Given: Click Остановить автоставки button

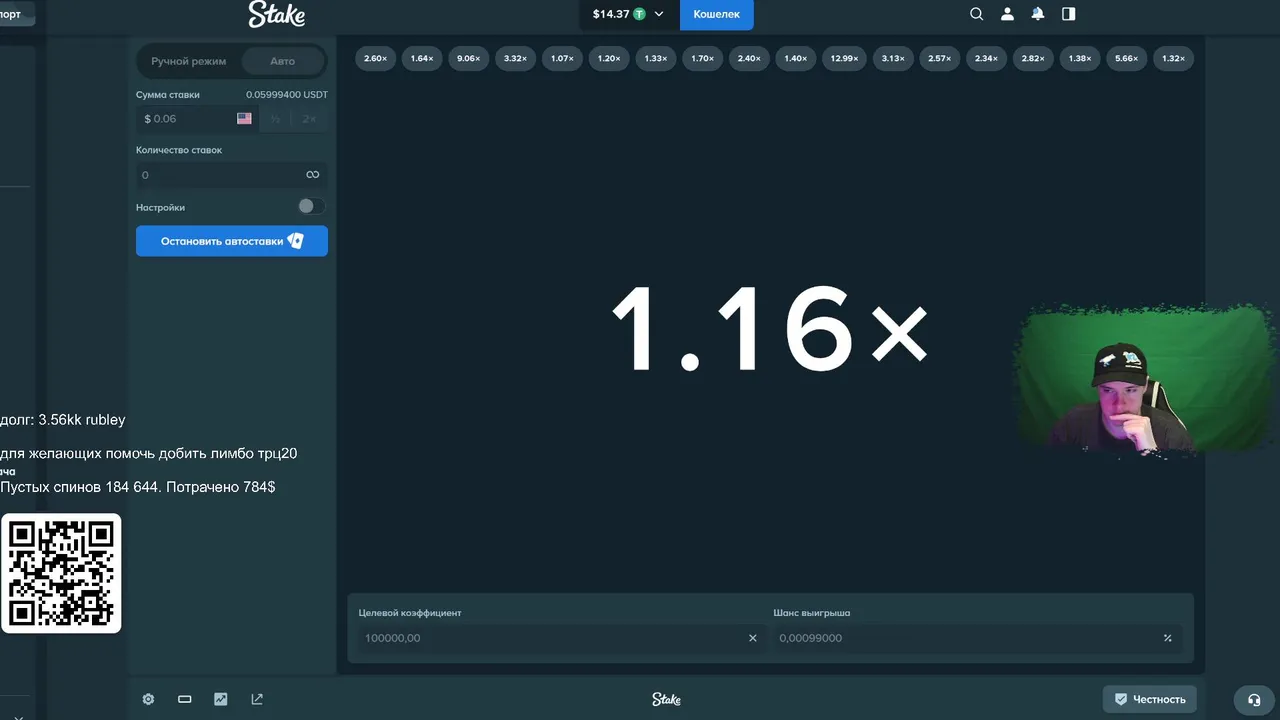Looking at the screenshot, I should (x=232, y=241).
